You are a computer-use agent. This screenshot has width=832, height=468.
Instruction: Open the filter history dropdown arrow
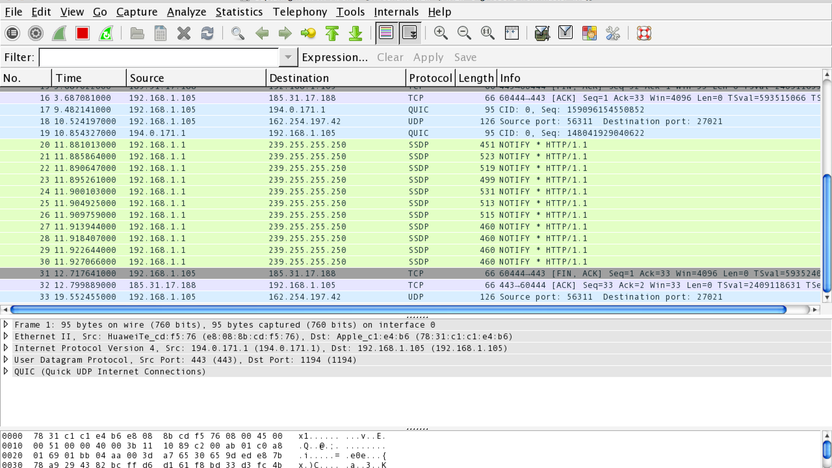(288, 57)
